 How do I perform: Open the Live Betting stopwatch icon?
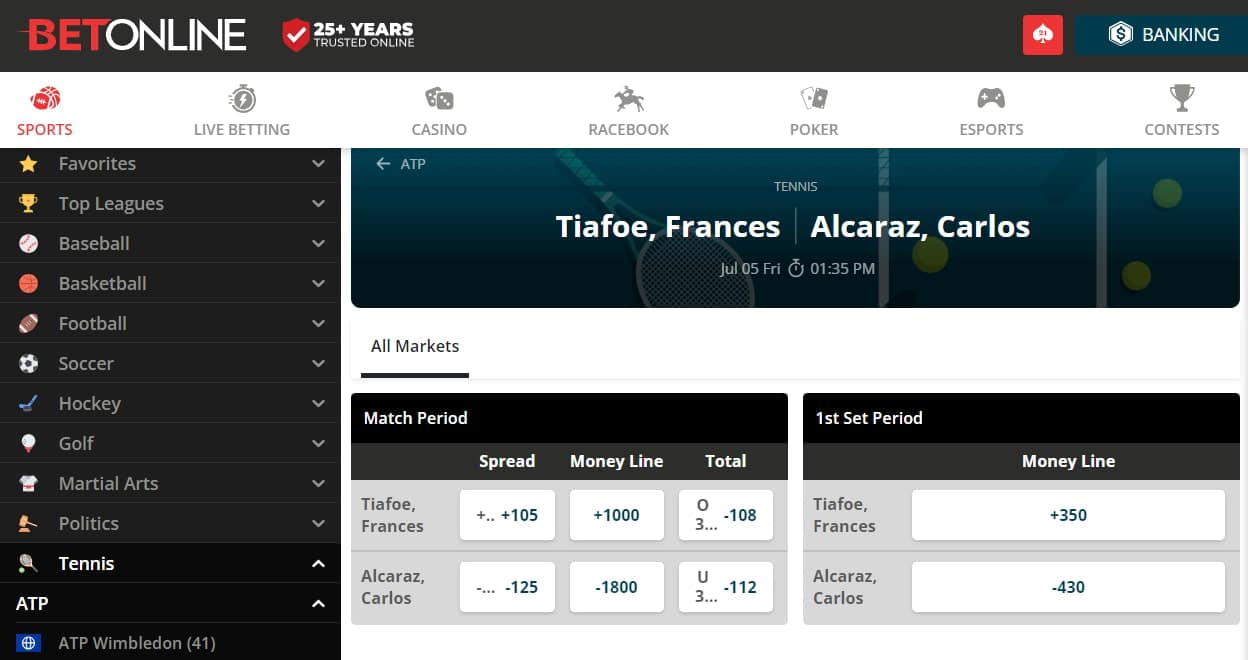(x=242, y=99)
